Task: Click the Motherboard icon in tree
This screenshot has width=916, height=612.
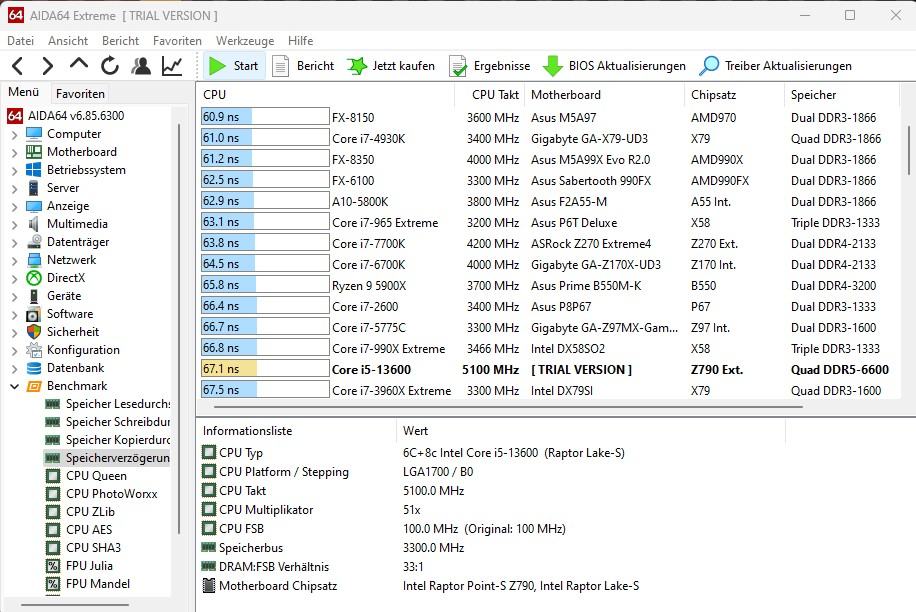Action: [x=34, y=152]
